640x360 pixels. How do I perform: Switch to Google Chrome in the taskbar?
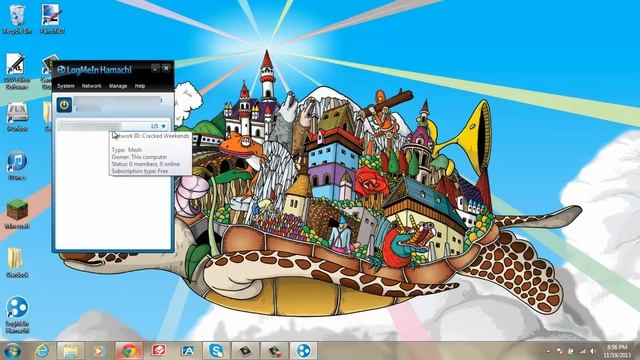coord(129,351)
